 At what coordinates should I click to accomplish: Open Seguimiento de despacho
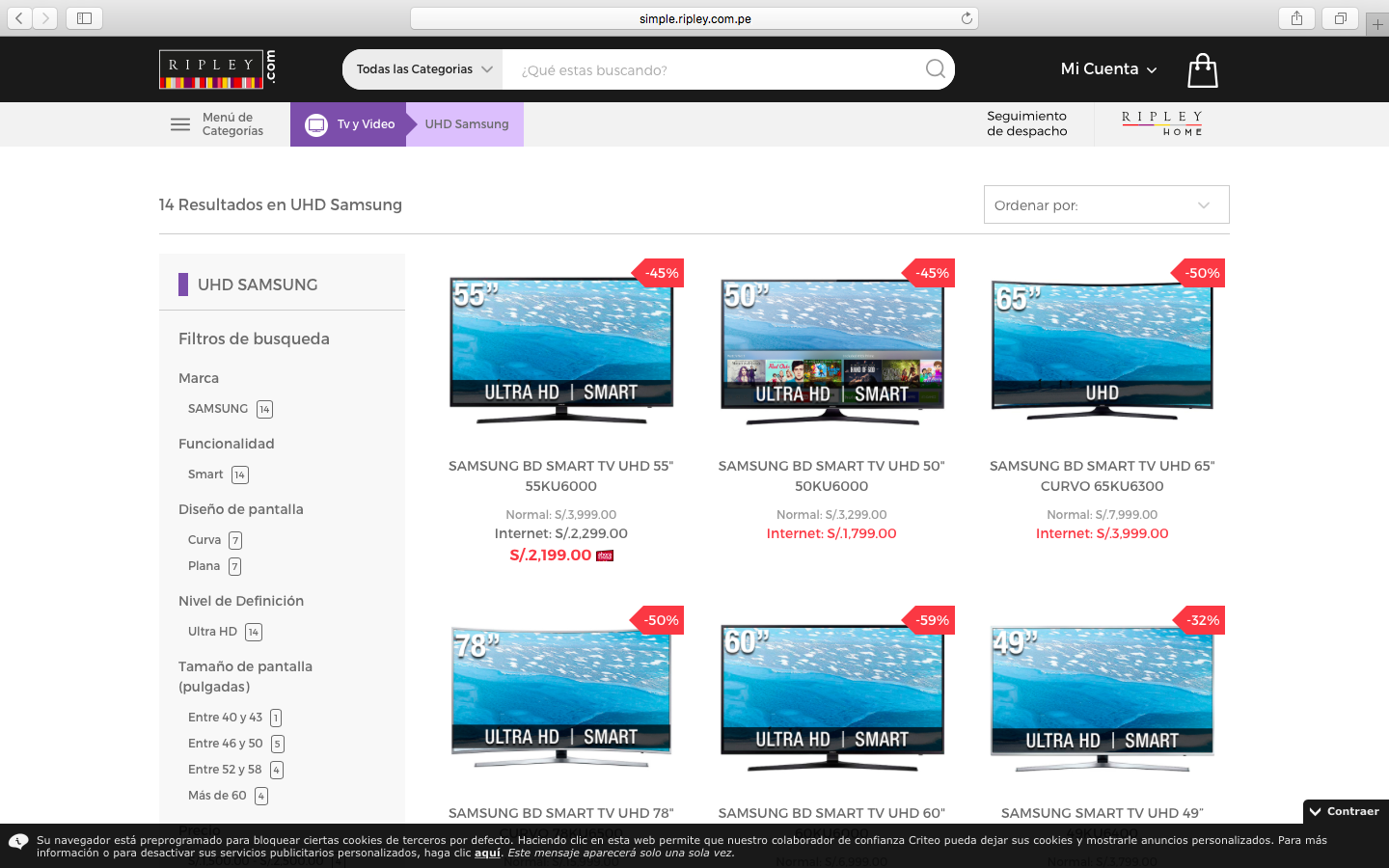[x=1026, y=123]
